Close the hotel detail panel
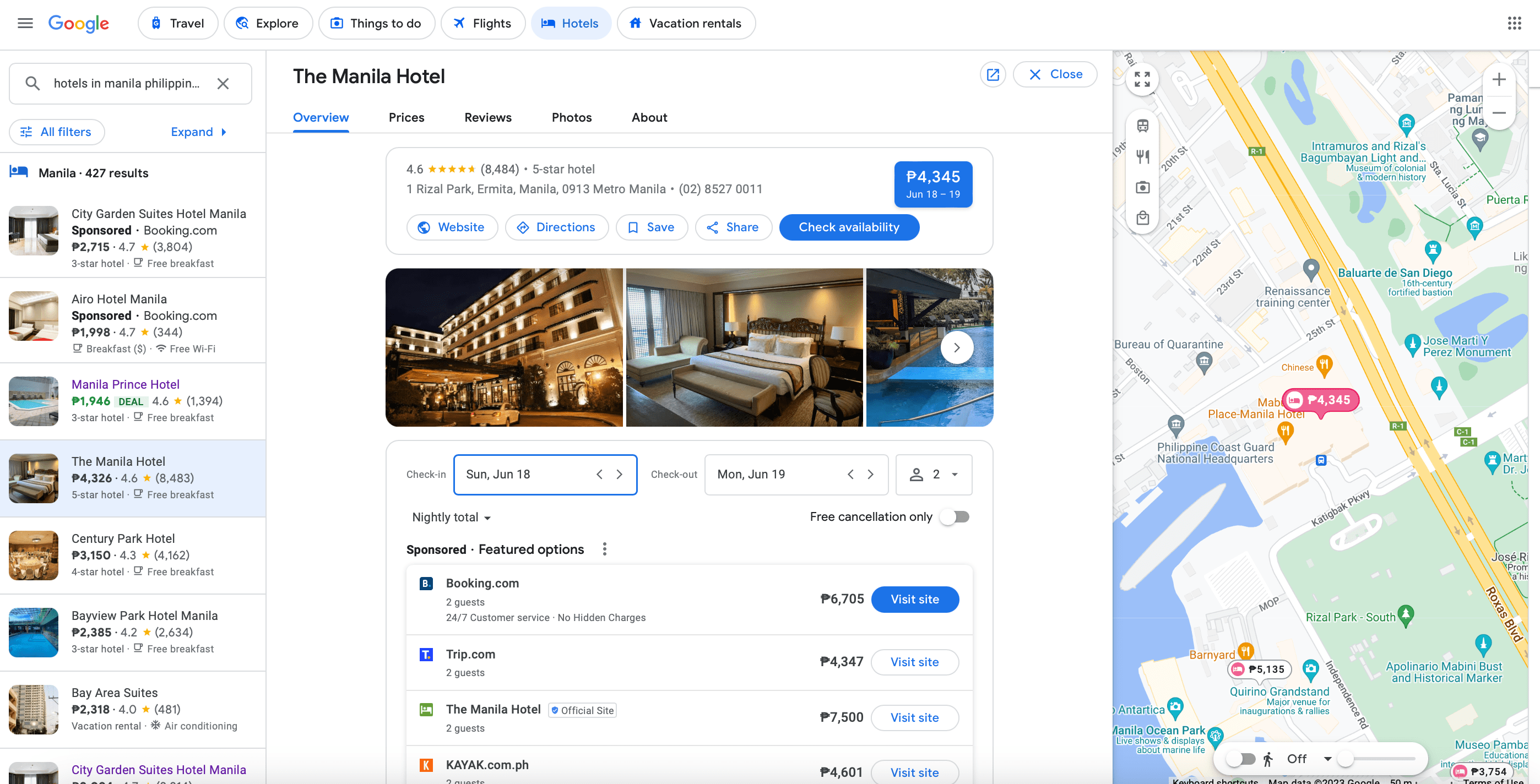The image size is (1540, 784). [1055, 75]
